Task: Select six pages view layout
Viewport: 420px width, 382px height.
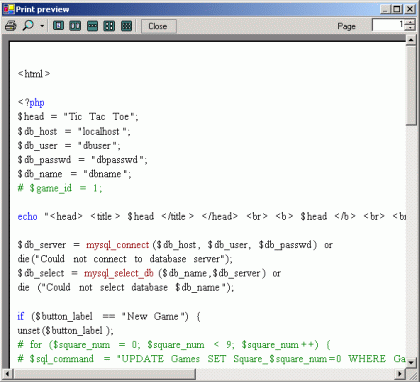Action: point(126,26)
